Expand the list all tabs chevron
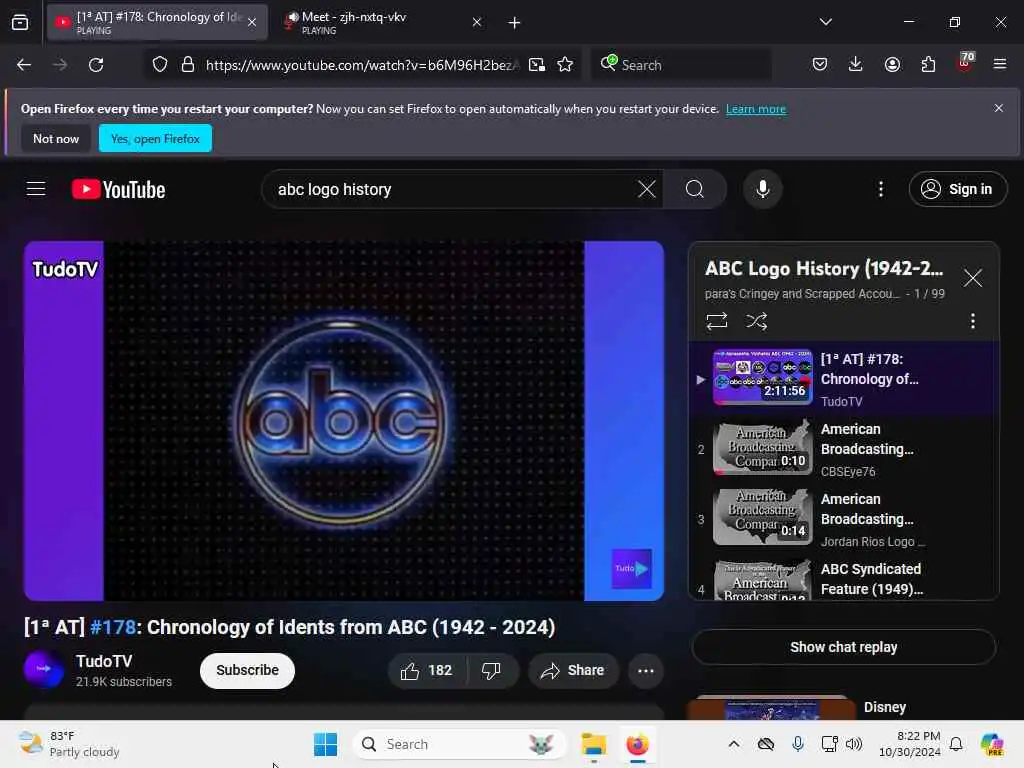 coord(825,22)
